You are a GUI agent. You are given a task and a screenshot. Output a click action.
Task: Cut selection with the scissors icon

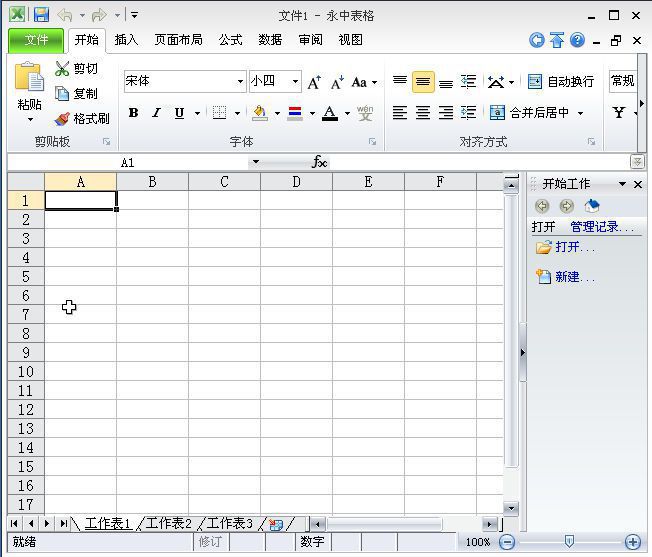point(62,69)
